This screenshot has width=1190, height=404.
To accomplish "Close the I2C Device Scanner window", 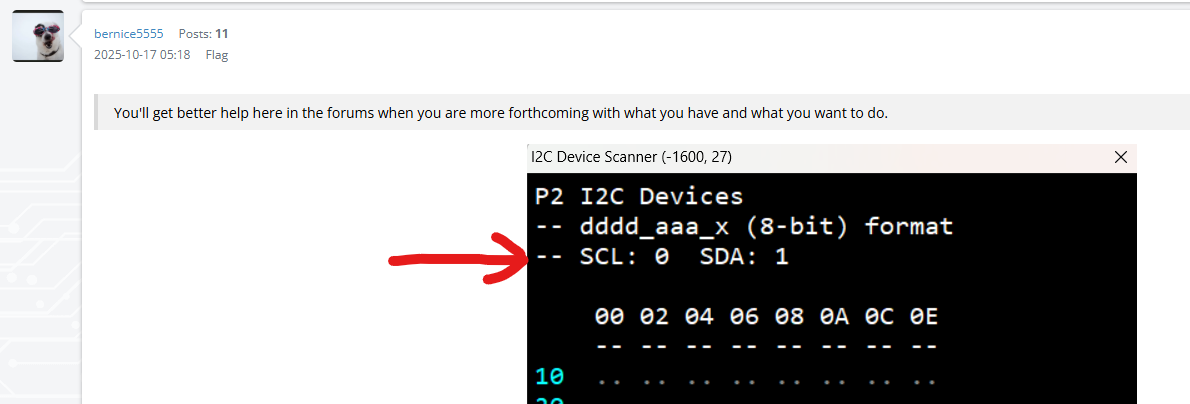I will coord(1120,157).
